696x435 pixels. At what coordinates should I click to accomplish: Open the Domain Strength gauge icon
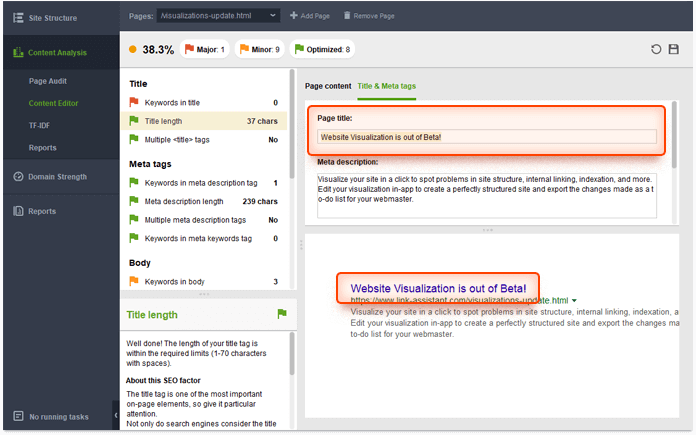click(18, 176)
